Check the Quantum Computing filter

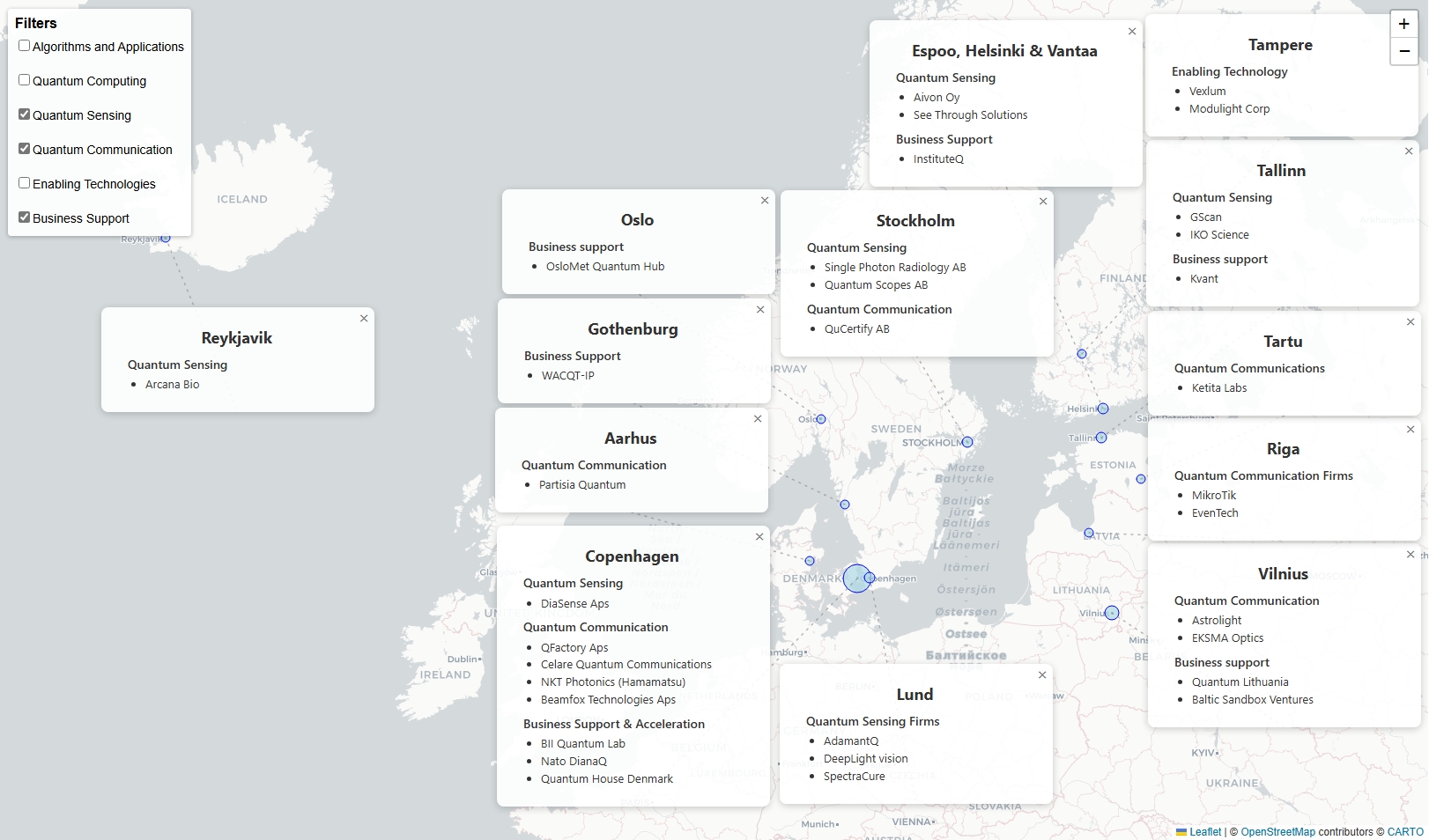pos(25,80)
